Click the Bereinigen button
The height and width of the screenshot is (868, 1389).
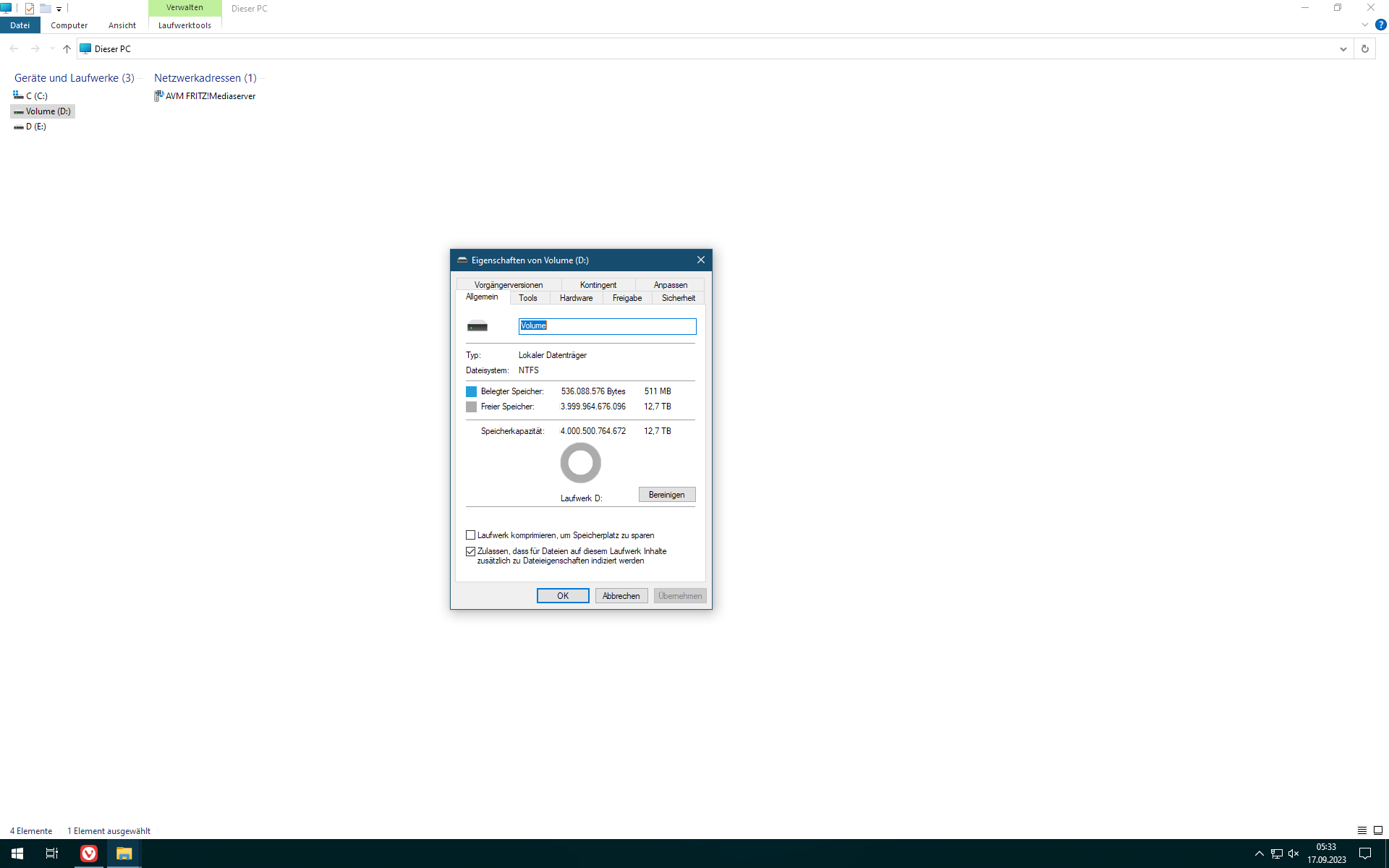point(666,495)
